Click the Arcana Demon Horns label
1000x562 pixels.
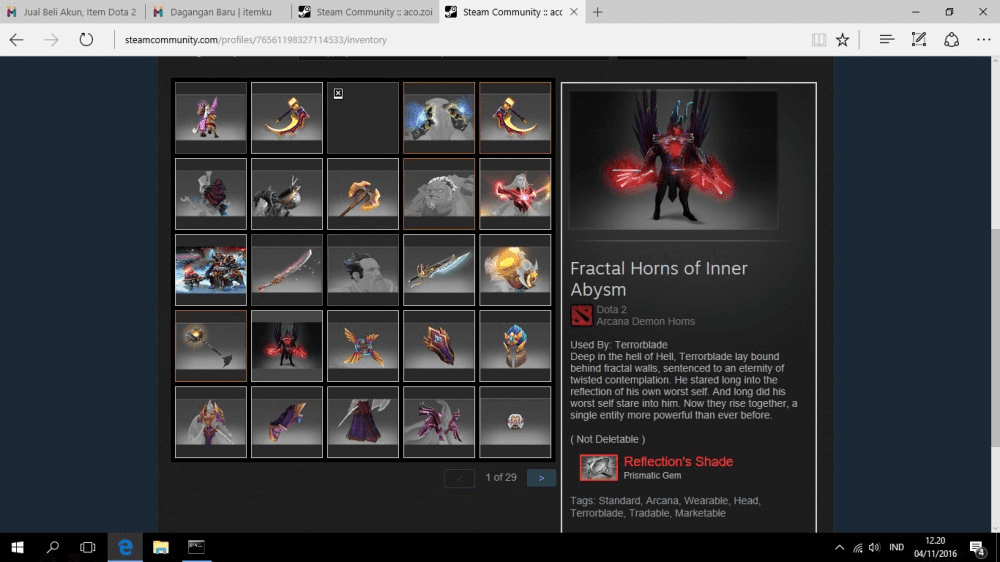click(645, 322)
